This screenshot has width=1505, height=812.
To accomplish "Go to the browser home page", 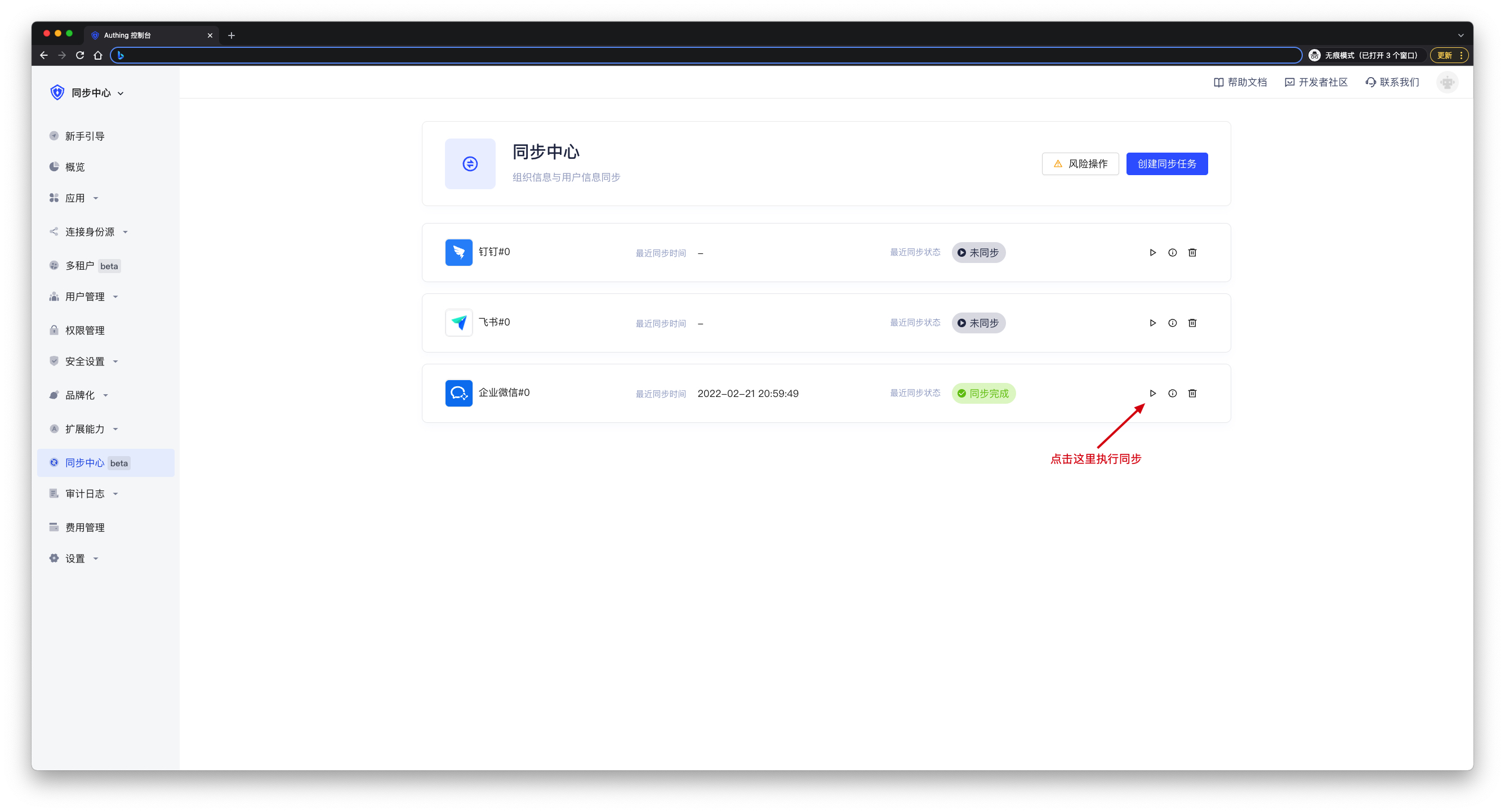I will pos(98,55).
